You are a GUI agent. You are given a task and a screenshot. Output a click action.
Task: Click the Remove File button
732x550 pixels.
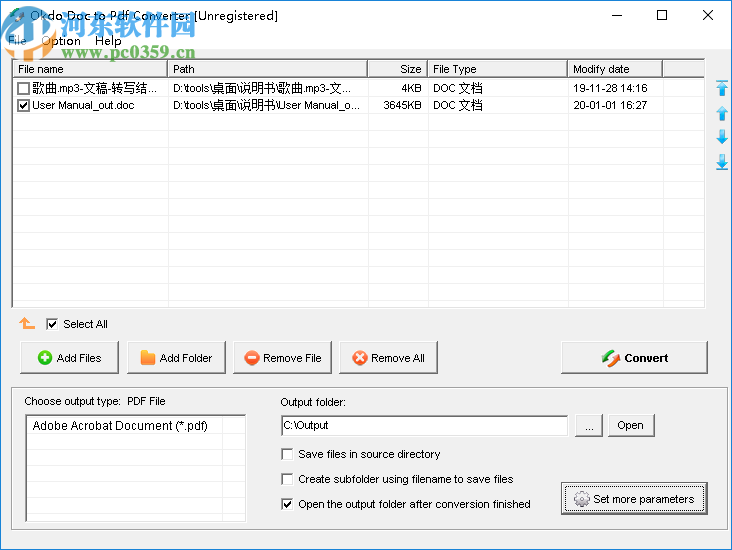pos(282,358)
